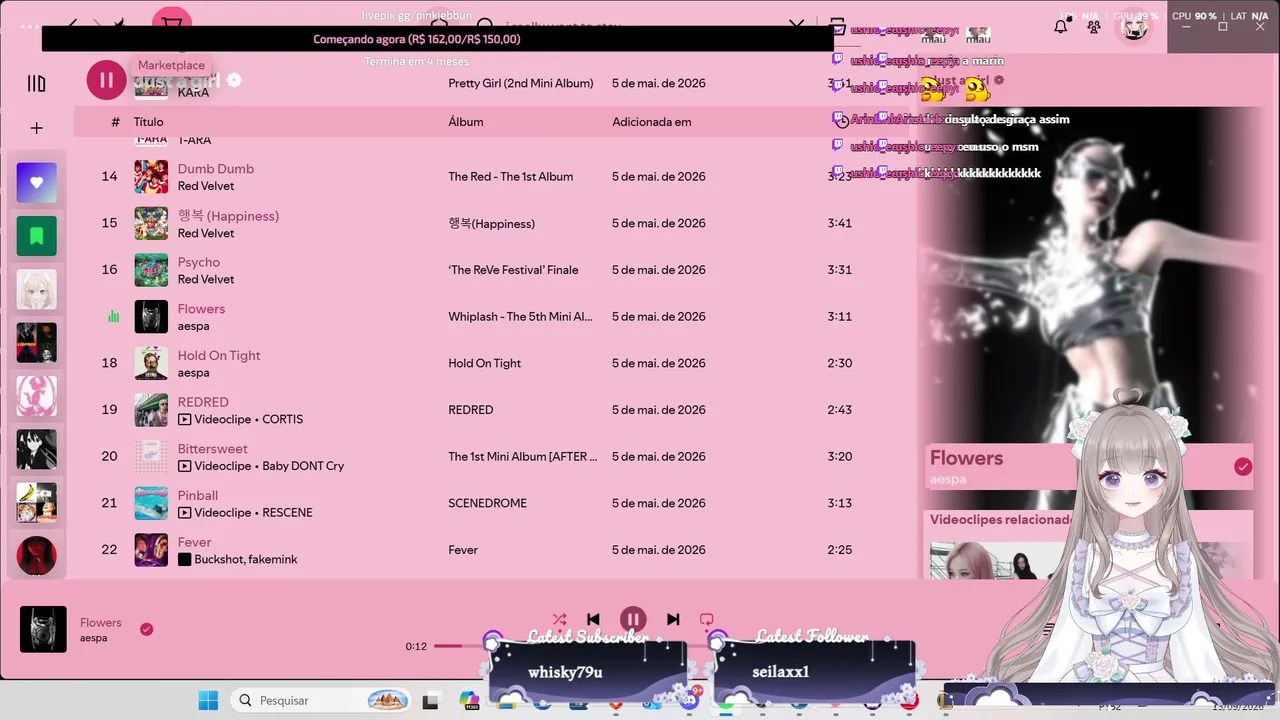The image size is (1280, 720).
Task: Open Task View on the taskbar
Action: pos(431,701)
